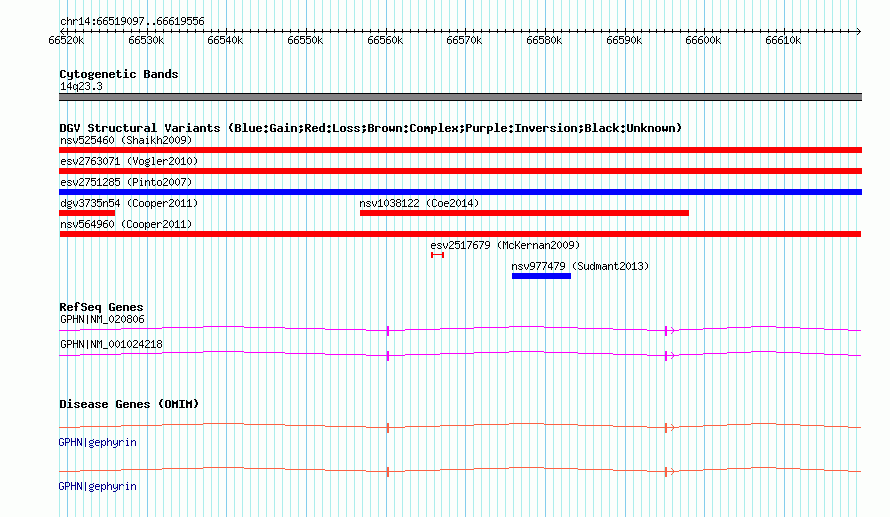Click the nsv525460 (Shaikh2009) label

tap(126, 140)
